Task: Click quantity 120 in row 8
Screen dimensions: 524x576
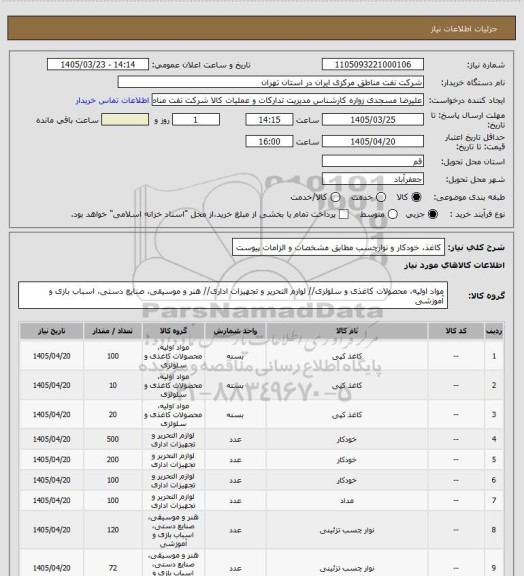Action: [x=112, y=530]
